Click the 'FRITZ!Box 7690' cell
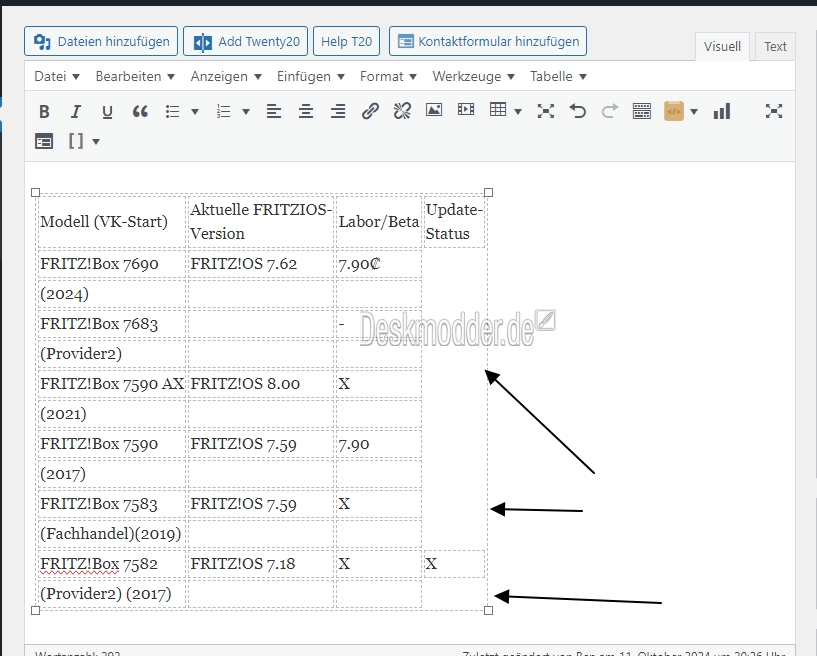Screen dimensions: 817x656 112,264
